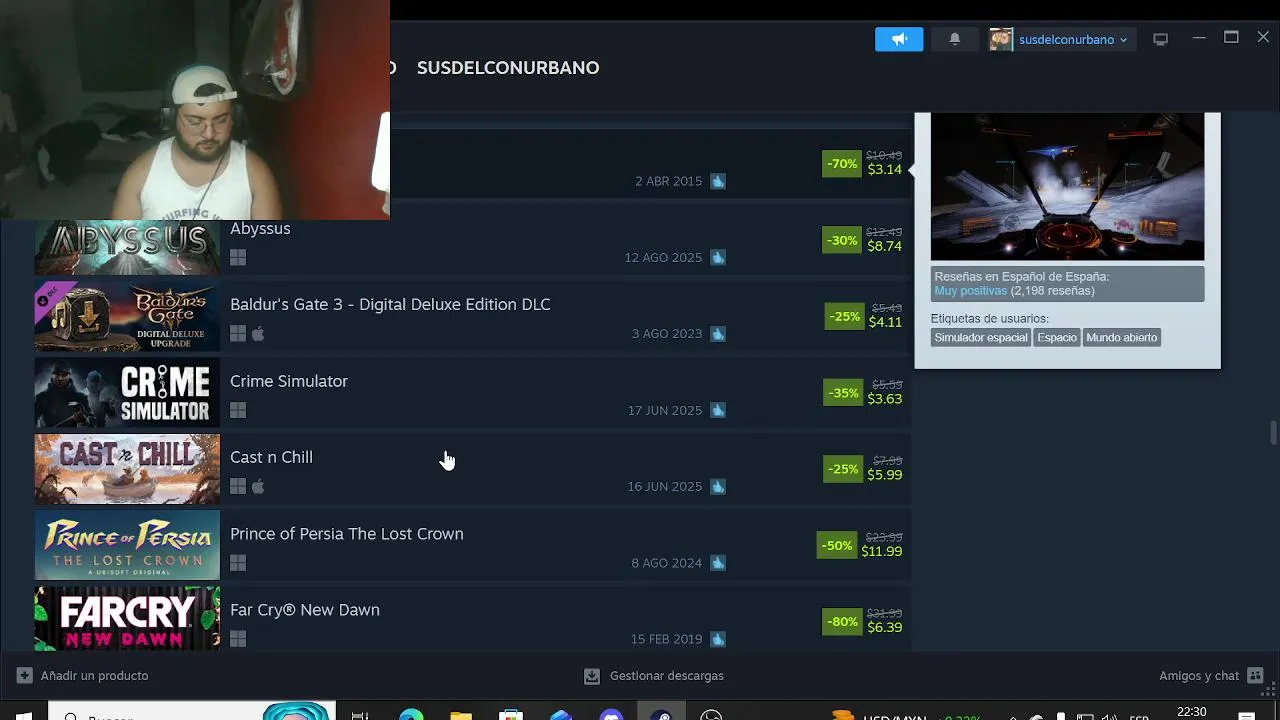Viewport: 1280px width, 720px height.
Task: Open the Crime Simulator title
Action: coord(289,381)
